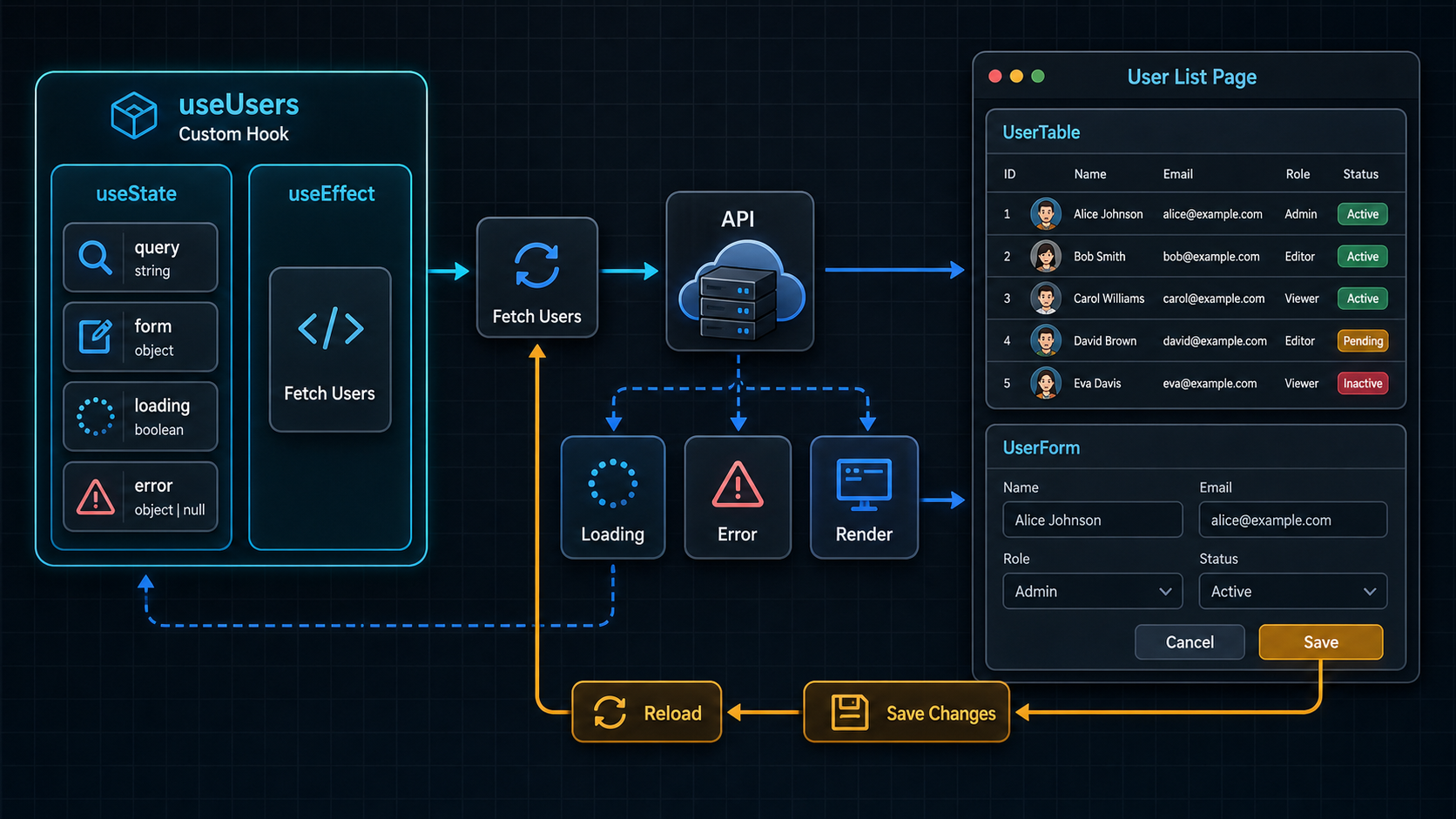Screen dimensions: 1456x819
Task: Click Alice Johnson's Active status badge
Action: tap(1363, 214)
